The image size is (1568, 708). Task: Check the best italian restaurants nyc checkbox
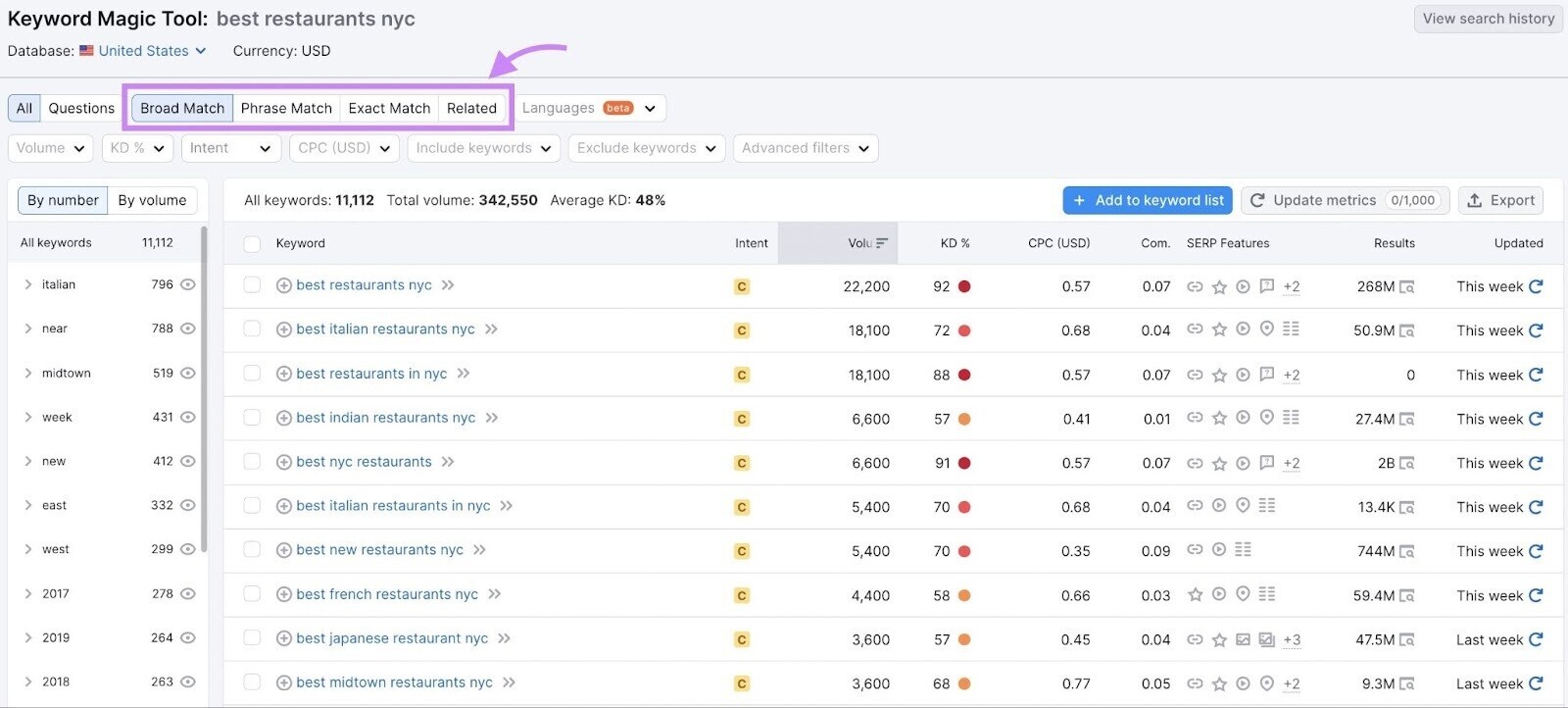tap(252, 329)
